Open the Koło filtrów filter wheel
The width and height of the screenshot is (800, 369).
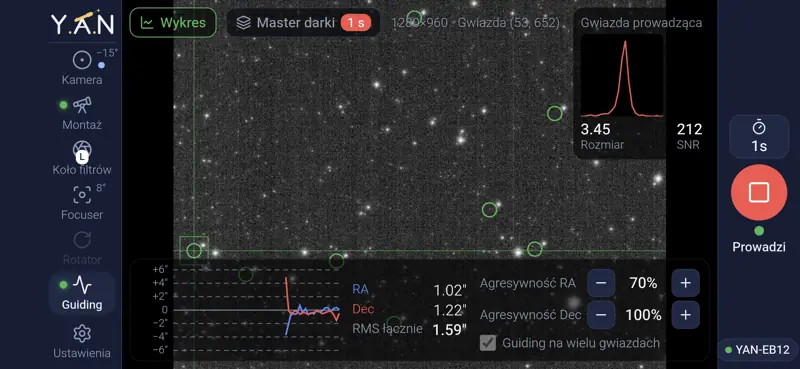click(x=82, y=158)
